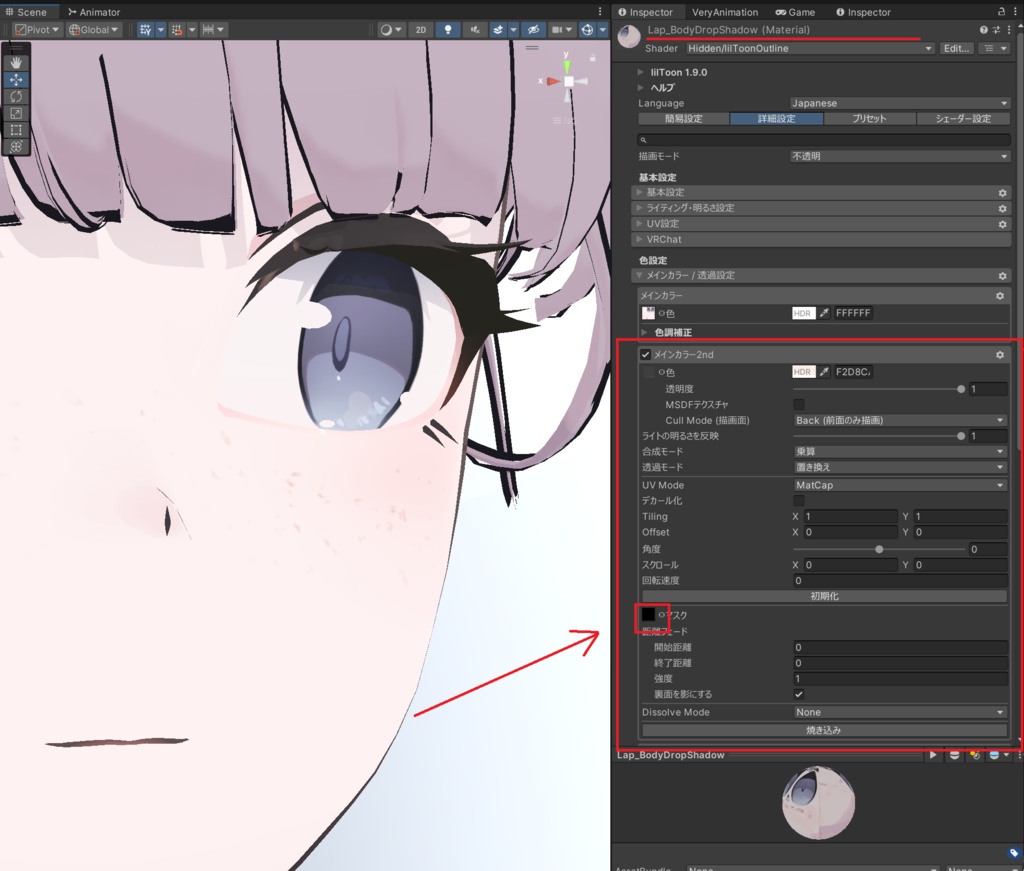Open the 合成モード 乗算 dropdown
This screenshot has height=871, width=1024.
point(900,452)
